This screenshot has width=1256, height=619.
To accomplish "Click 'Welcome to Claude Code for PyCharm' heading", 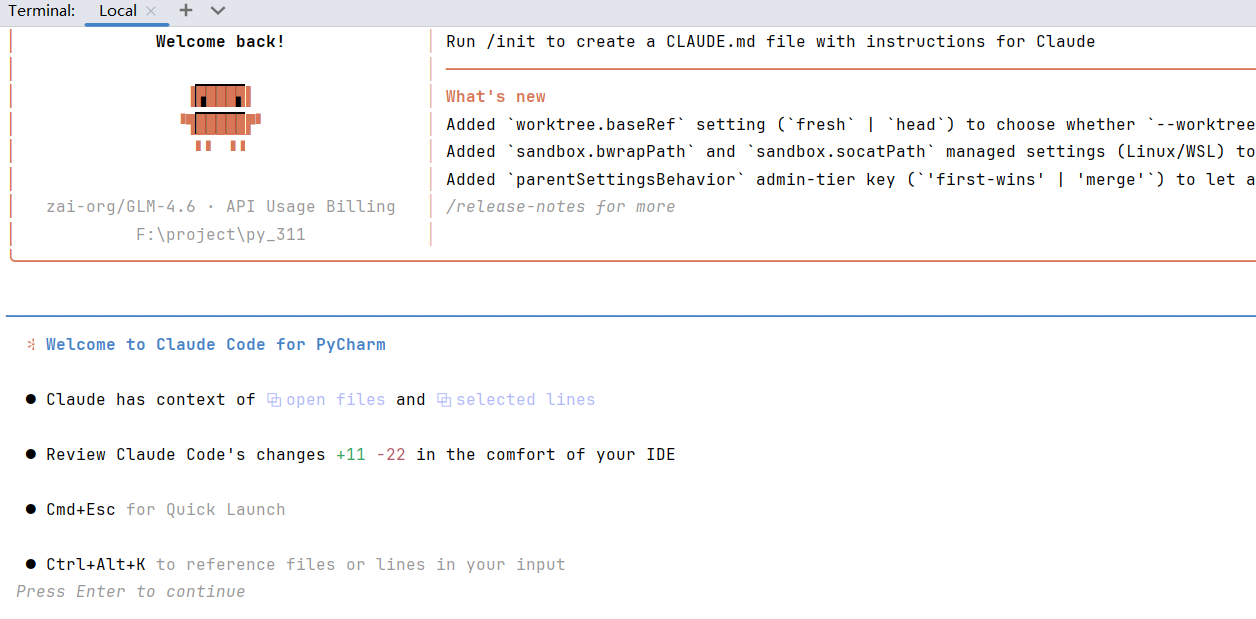I will click(216, 345).
